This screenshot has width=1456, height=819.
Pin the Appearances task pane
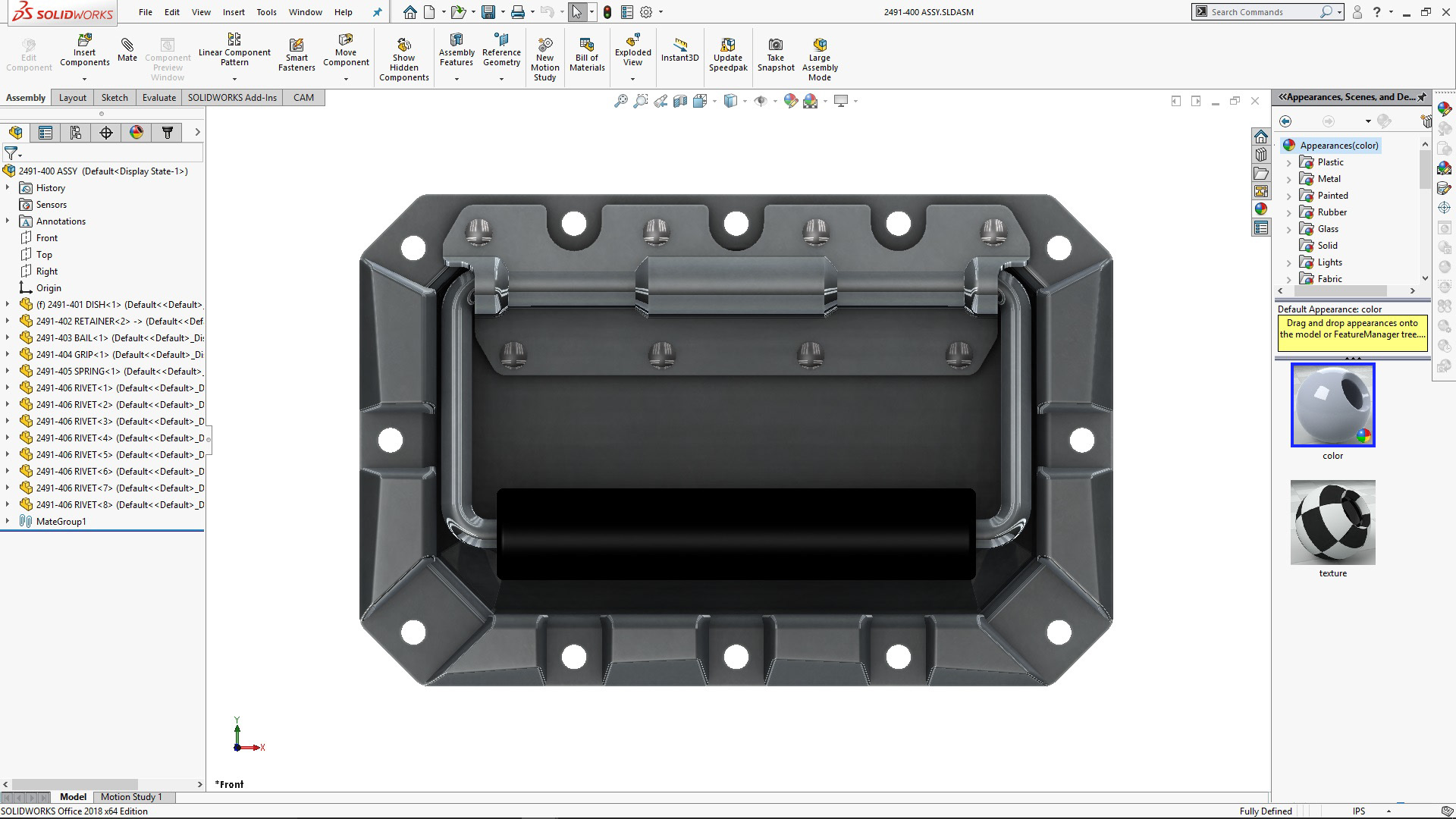point(1421,97)
